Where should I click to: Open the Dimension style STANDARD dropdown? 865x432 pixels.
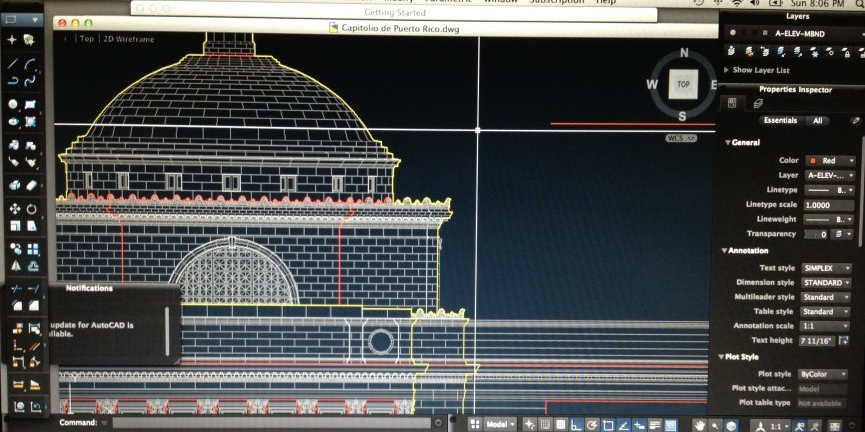point(826,282)
